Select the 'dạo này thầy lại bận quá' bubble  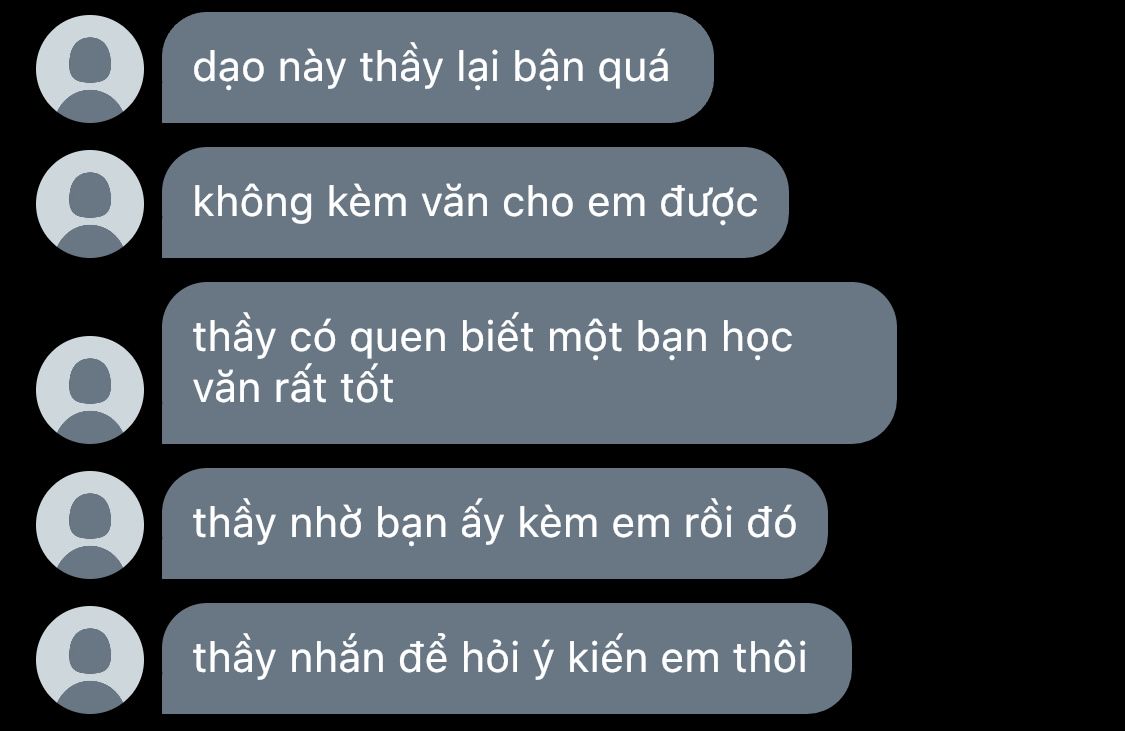coord(438,67)
